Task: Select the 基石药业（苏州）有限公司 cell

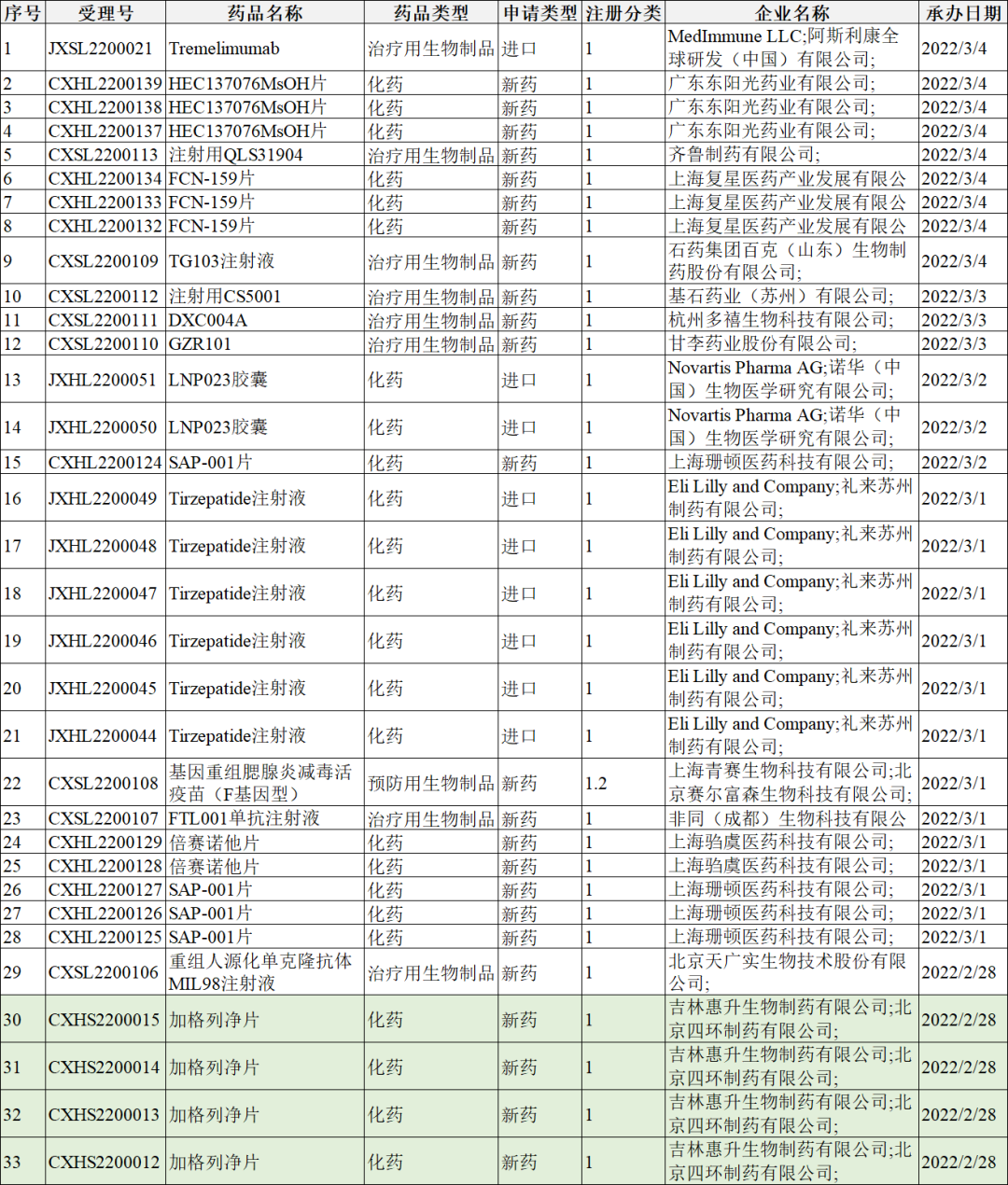Action: tap(791, 296)
